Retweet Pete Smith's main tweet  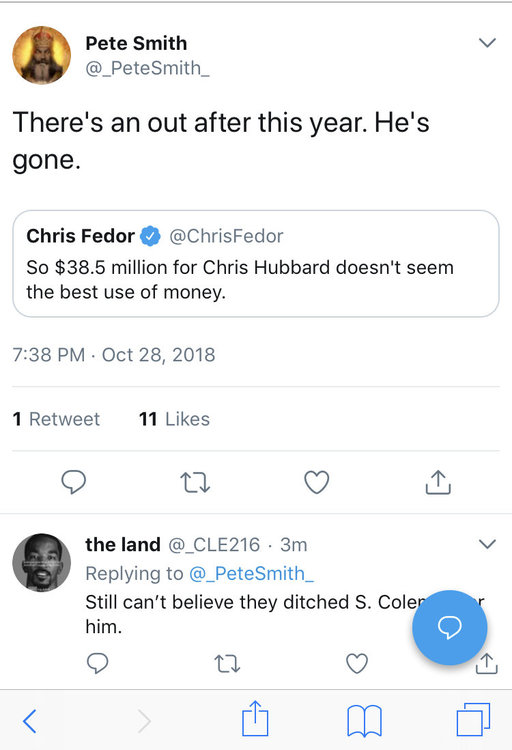(x=195, y=482)
